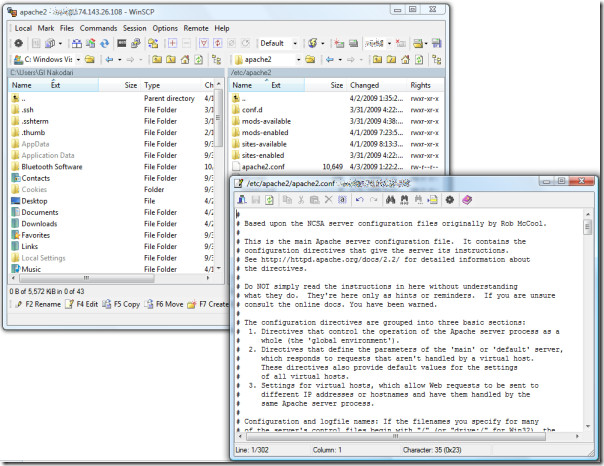
Task: Open the Commands menu
Action: [98, 28]
